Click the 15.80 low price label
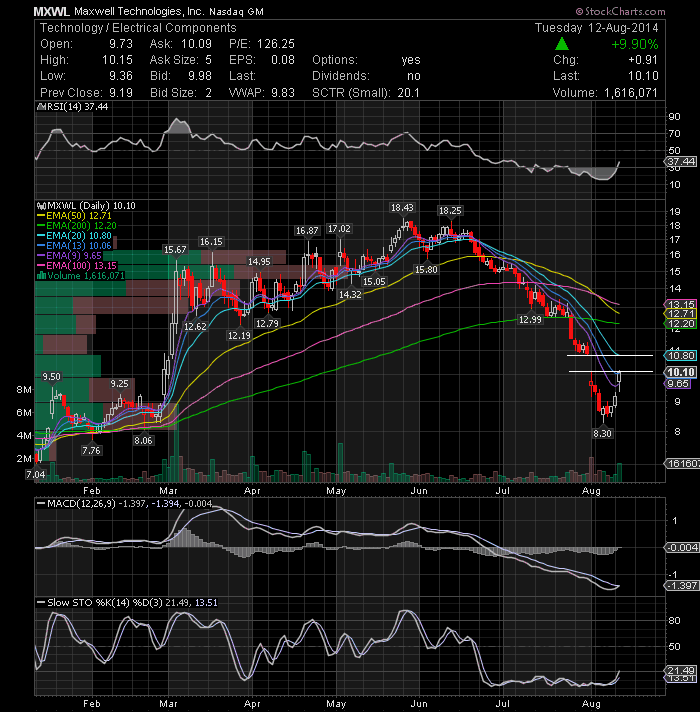This screenshot has width=700, height=712. tap(426, 270)
